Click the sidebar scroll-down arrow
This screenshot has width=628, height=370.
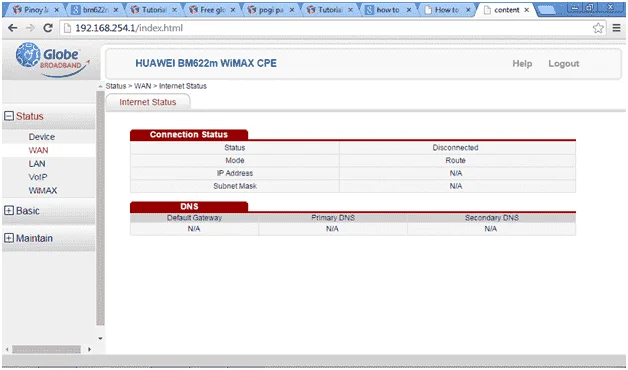click(100, 338)
